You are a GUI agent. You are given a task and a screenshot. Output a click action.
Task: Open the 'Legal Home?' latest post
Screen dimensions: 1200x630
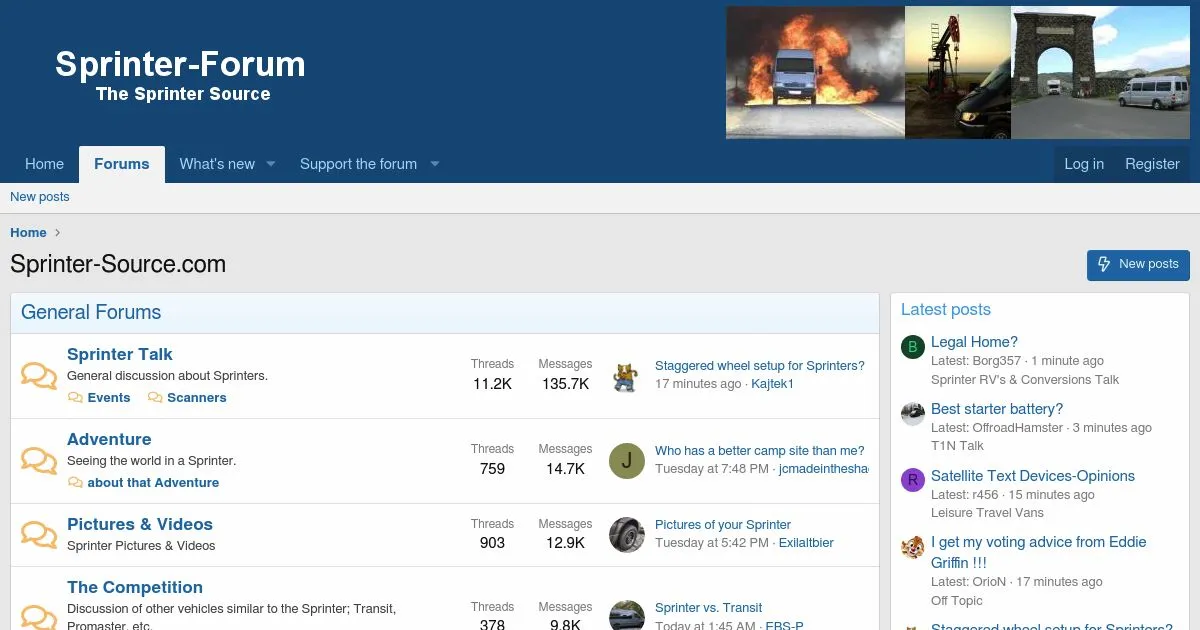coord(974,342)
